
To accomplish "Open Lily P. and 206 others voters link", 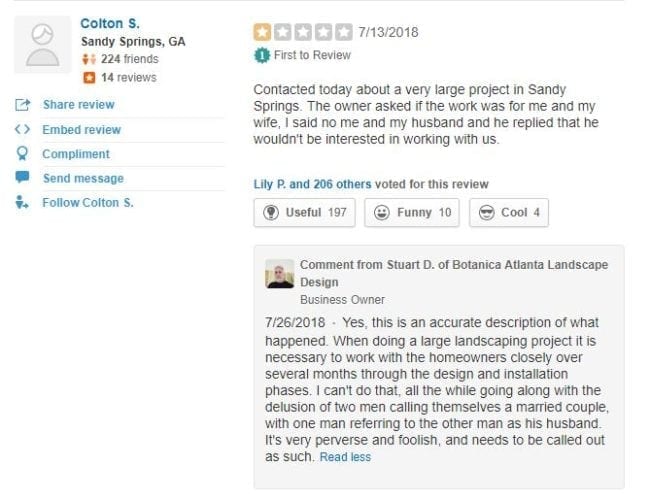I will [312, 184].
